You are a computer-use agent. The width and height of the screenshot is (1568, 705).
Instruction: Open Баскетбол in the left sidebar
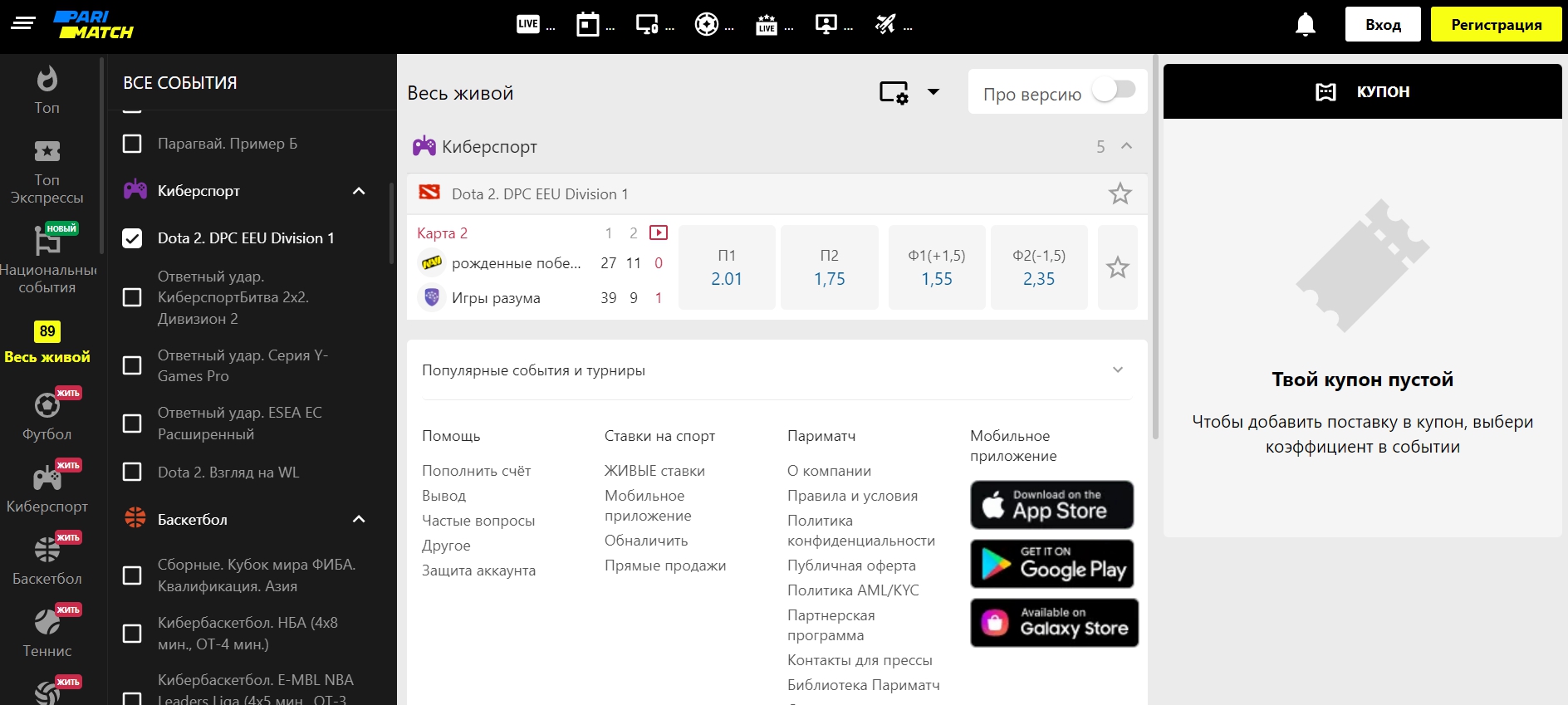point(47,559)
